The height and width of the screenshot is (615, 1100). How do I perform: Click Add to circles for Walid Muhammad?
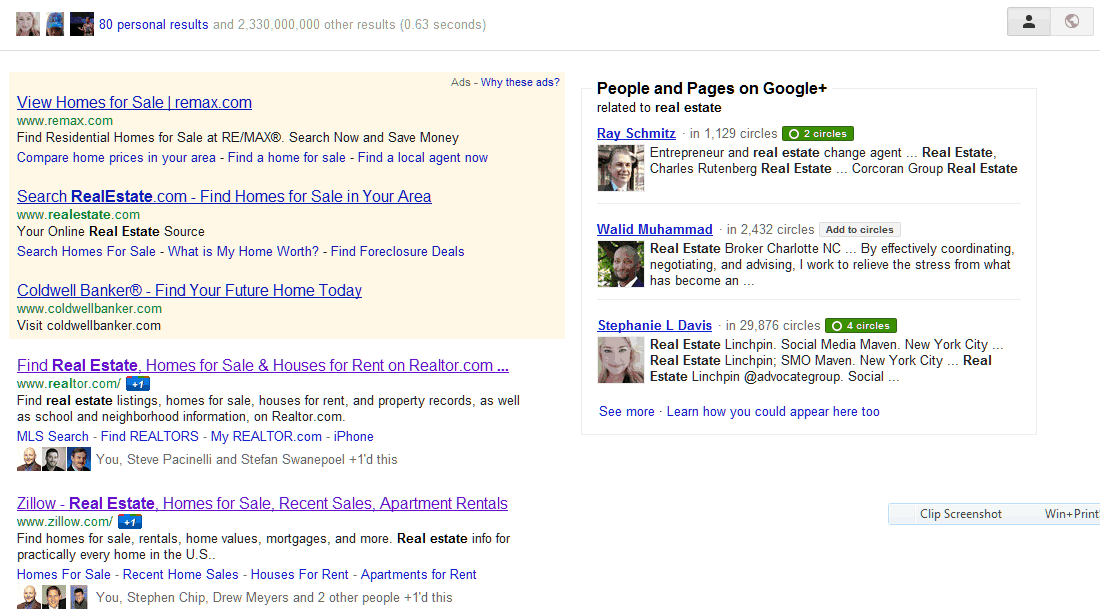coord(859,229)
